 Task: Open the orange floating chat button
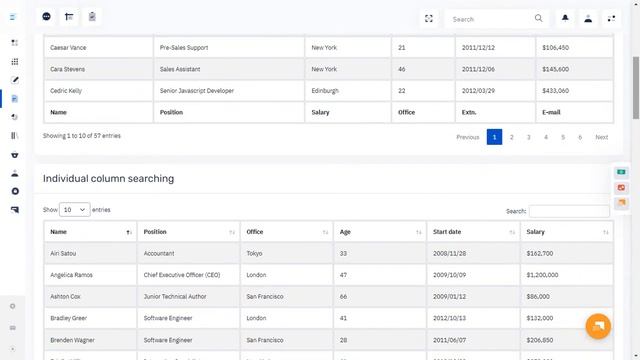(x=598, y=326)
